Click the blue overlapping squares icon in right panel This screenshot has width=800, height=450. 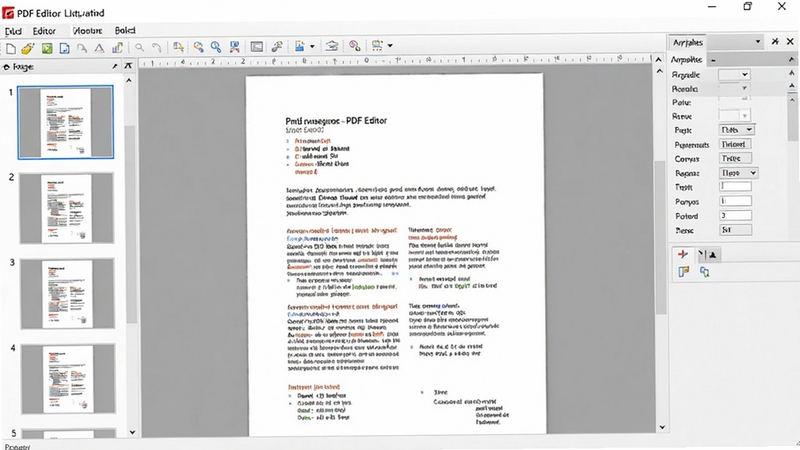705,272
